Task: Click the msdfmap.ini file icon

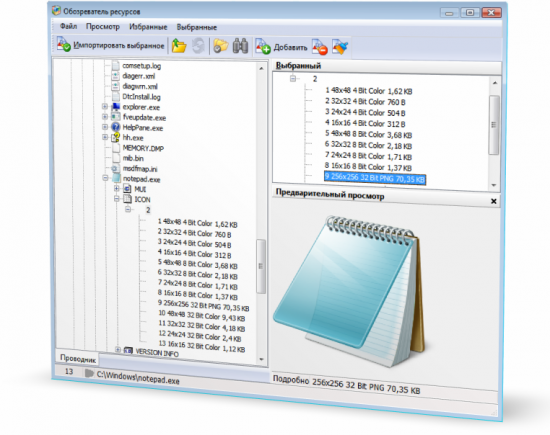Action: click(116, 168)
